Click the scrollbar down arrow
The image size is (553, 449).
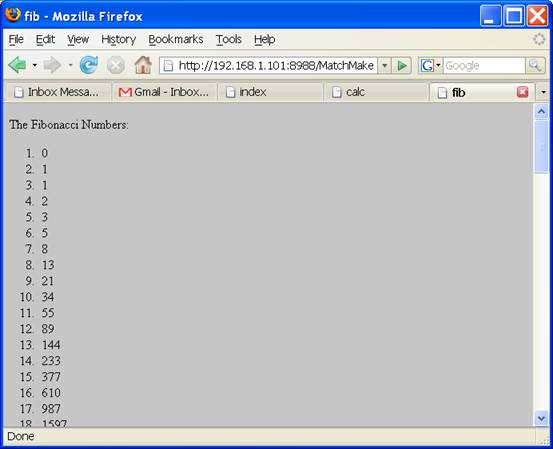click(541, 418)
